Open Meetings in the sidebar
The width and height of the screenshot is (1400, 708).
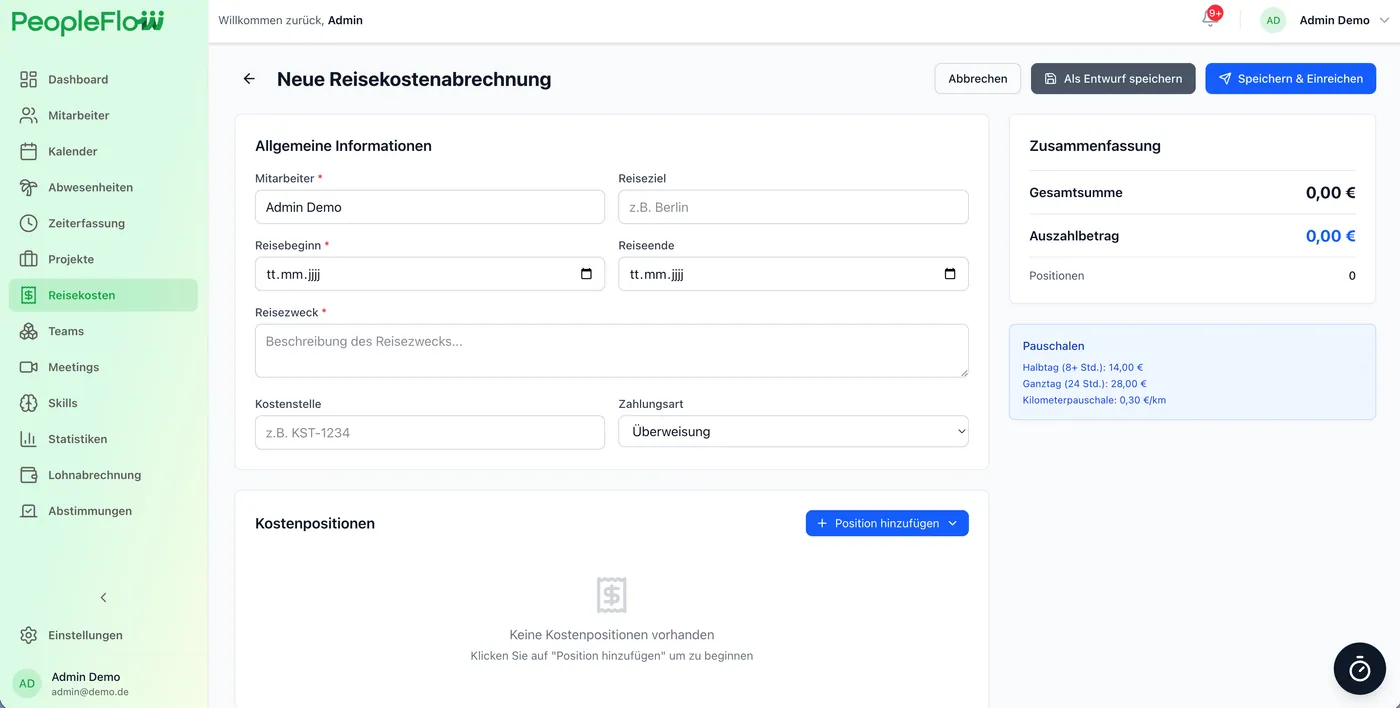[103, 367]
